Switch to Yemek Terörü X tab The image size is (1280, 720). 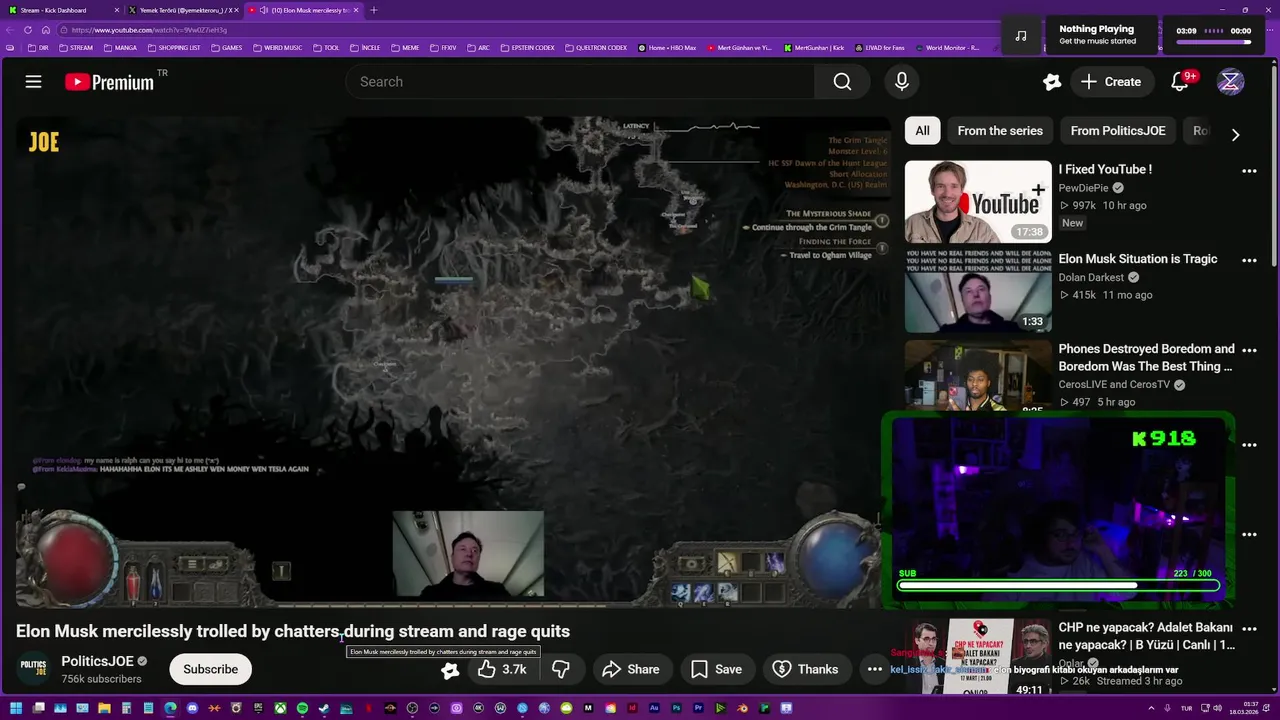pos(185,10)
